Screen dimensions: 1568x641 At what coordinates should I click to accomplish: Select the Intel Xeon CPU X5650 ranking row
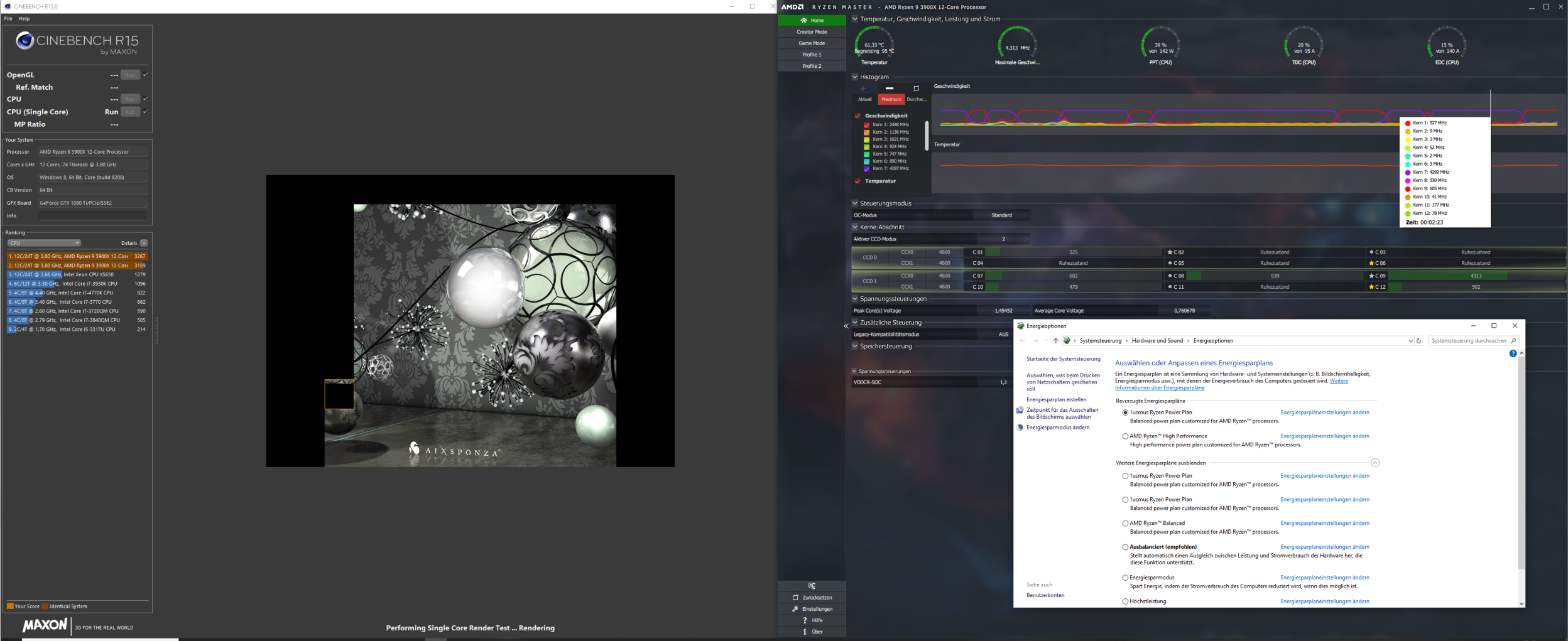click(x=77, y=274)
